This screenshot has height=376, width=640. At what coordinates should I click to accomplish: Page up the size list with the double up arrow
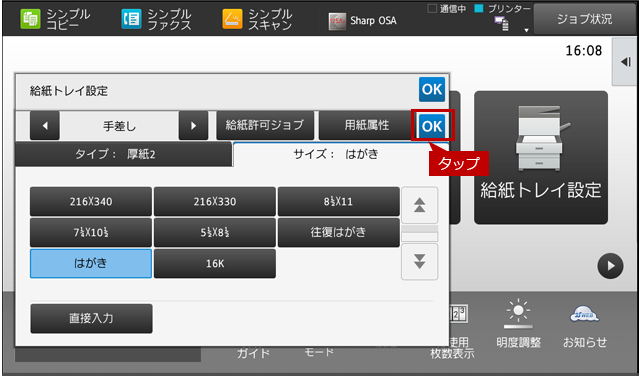click(420, 205)
